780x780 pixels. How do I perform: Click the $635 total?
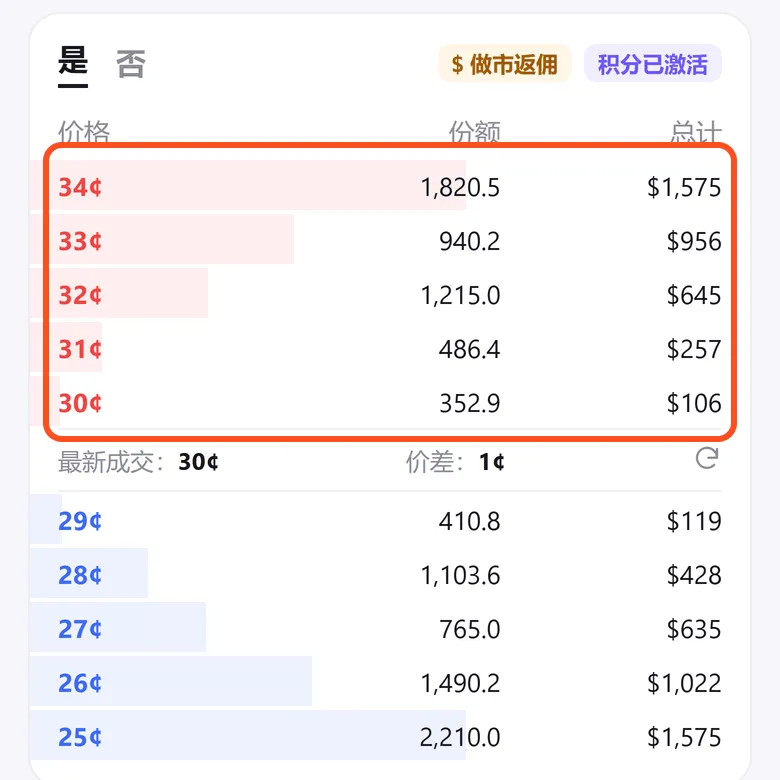tap(694, 629)
